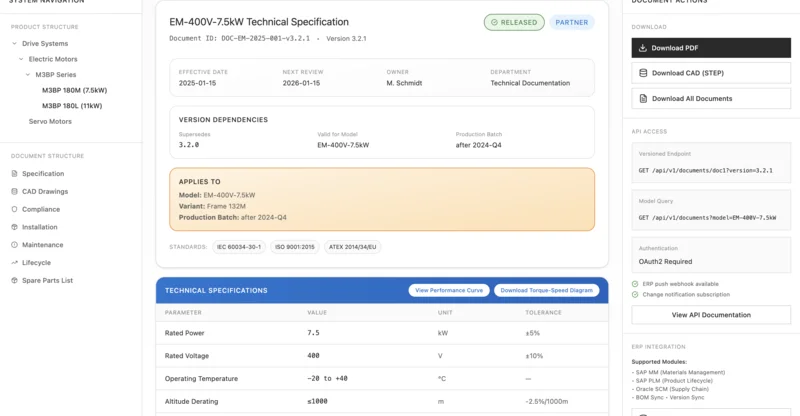This screenshot has width=800, height=416.
Task: Select M3BP 180M (7.5kW) in the tree
Action: (x=74, y=90)
